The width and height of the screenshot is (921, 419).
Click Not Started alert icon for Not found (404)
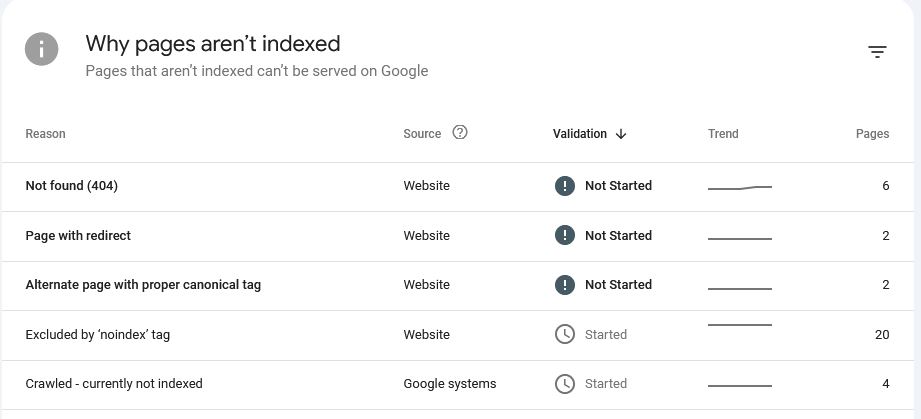tap(564, 186)
